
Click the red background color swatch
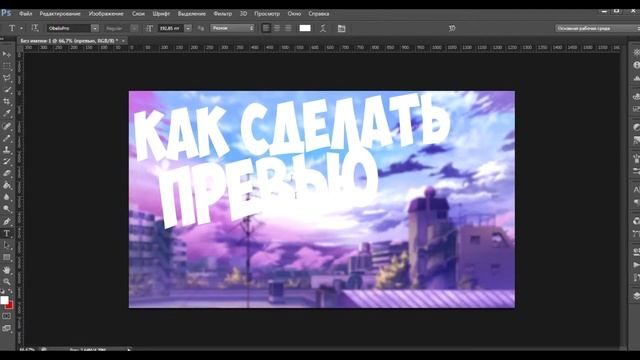10,306
